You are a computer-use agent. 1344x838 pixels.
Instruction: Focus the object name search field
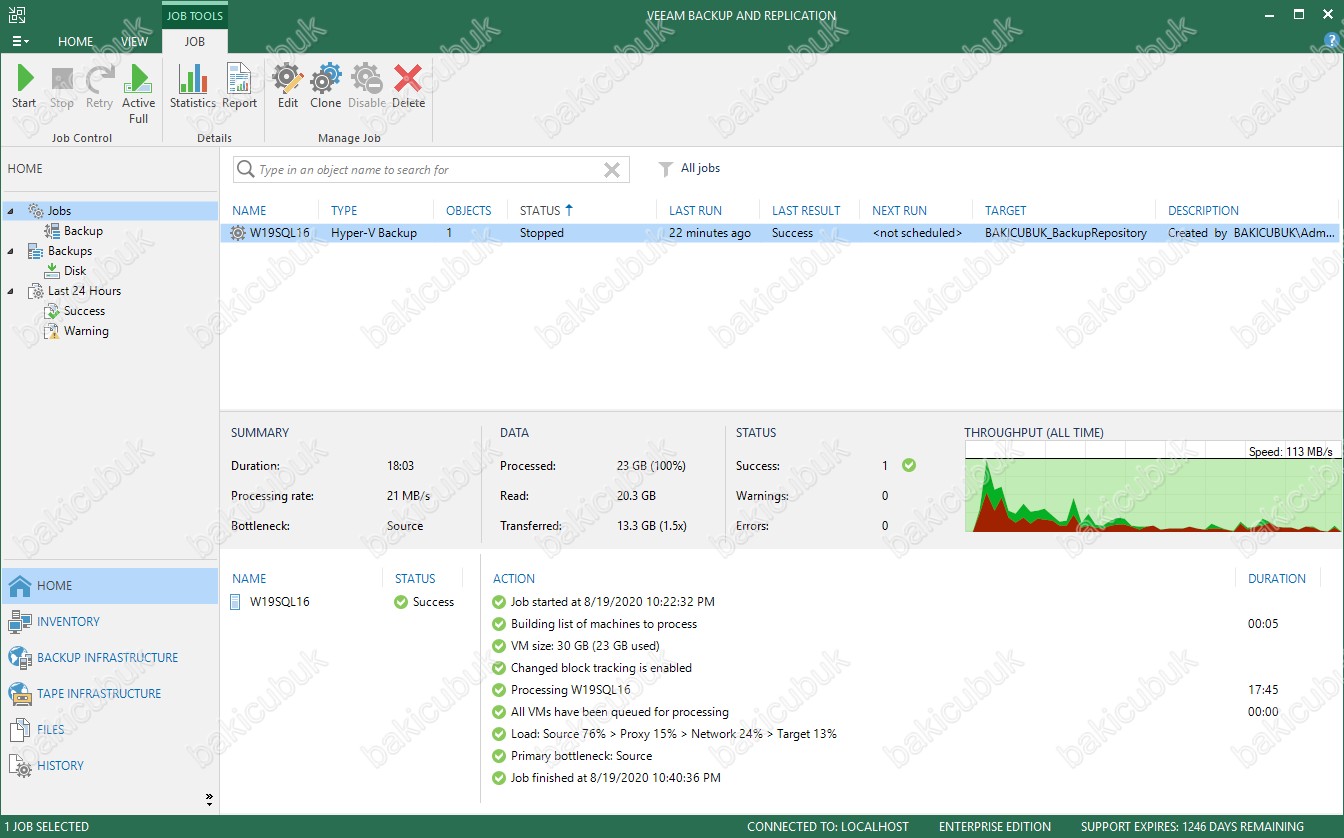[430, 170]
